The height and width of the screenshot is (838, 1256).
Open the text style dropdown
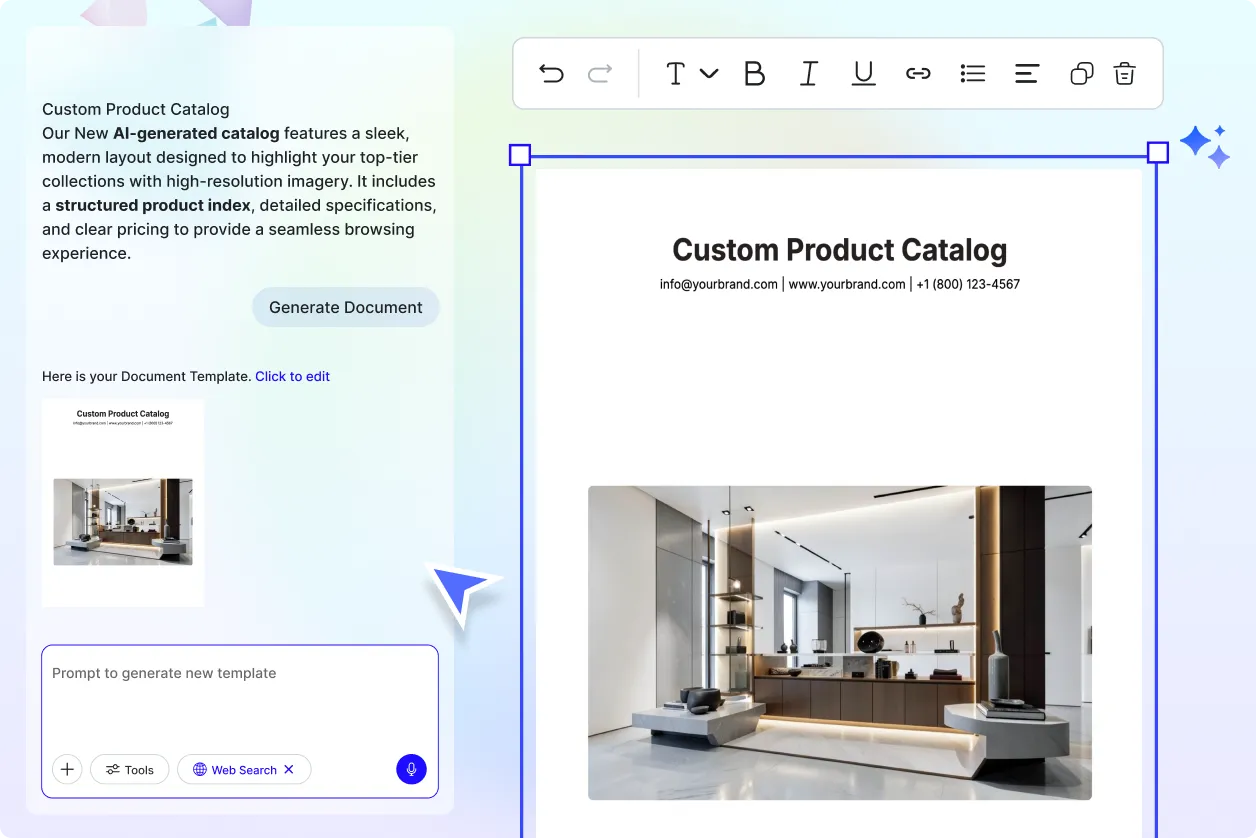tap(689, 73)
